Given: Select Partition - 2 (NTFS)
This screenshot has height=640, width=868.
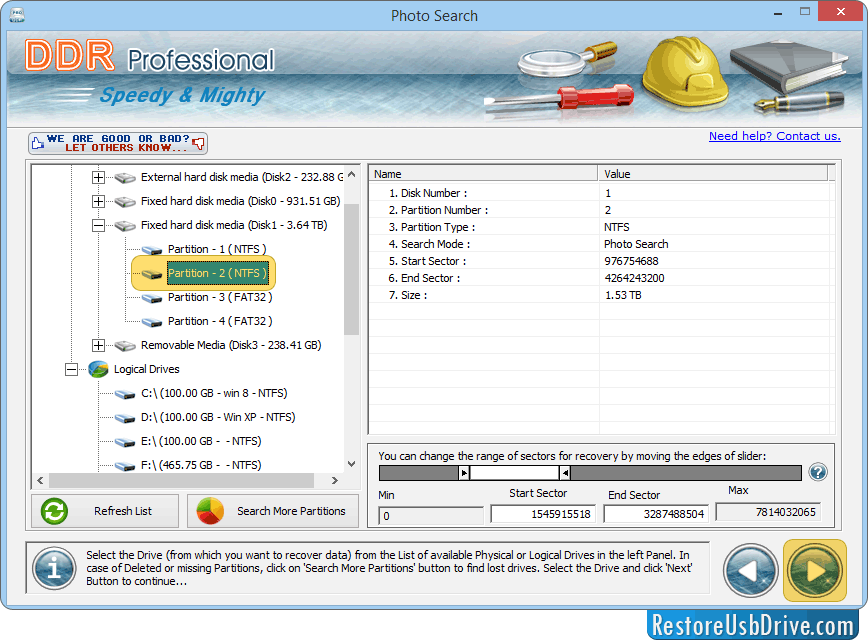Looking at the screenshot, I should (217, 273).
